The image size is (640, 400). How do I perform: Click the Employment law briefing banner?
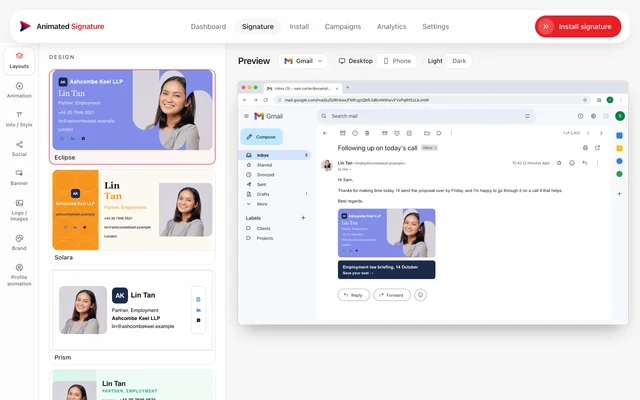387,270
